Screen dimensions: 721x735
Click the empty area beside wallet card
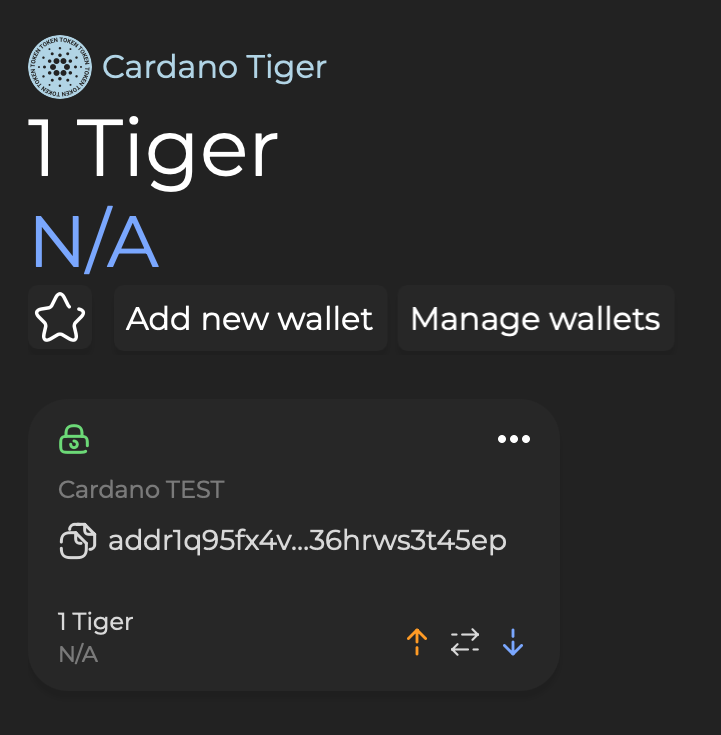click(640, 545)
